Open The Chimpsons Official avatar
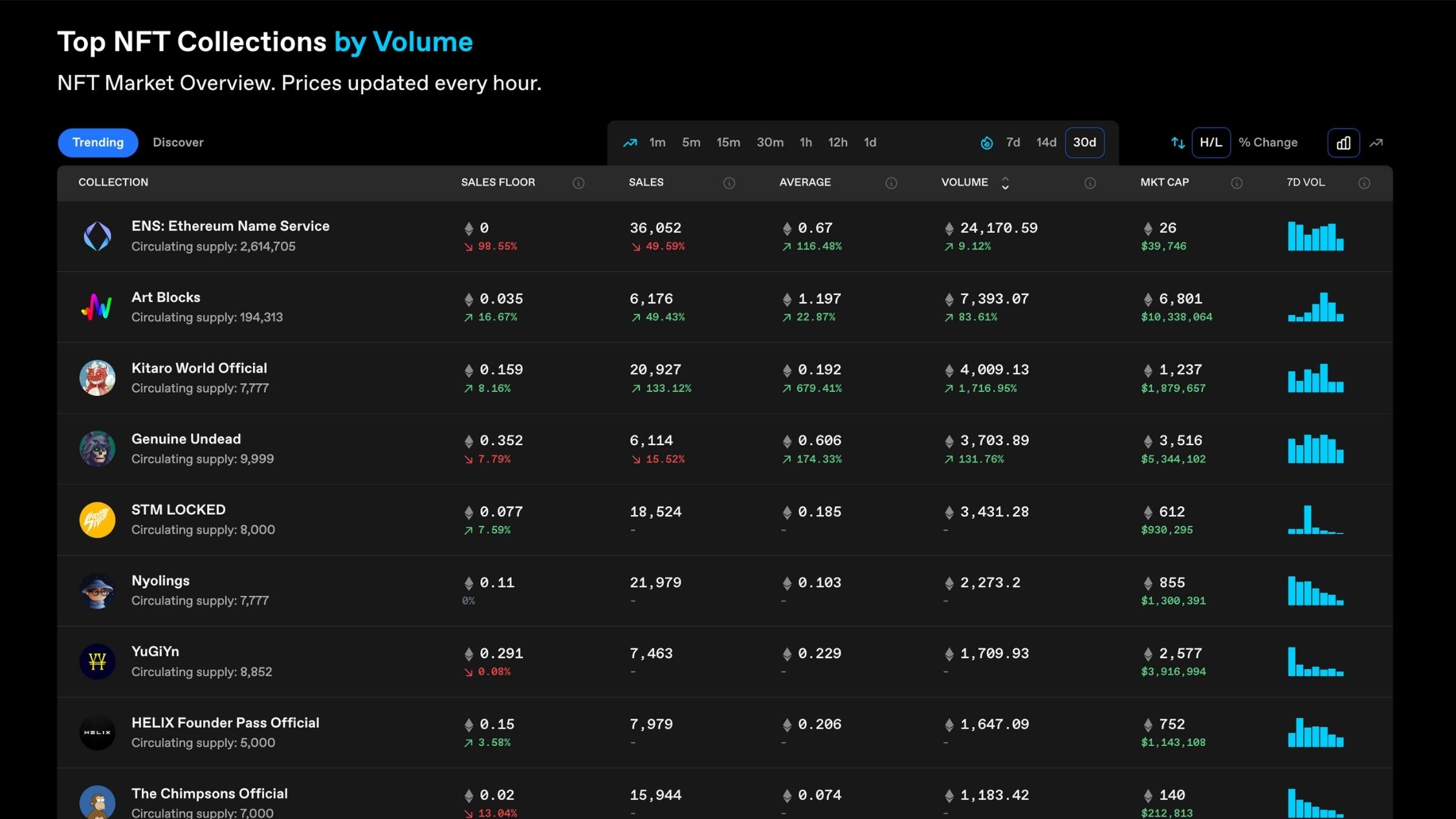 [97, 802]
